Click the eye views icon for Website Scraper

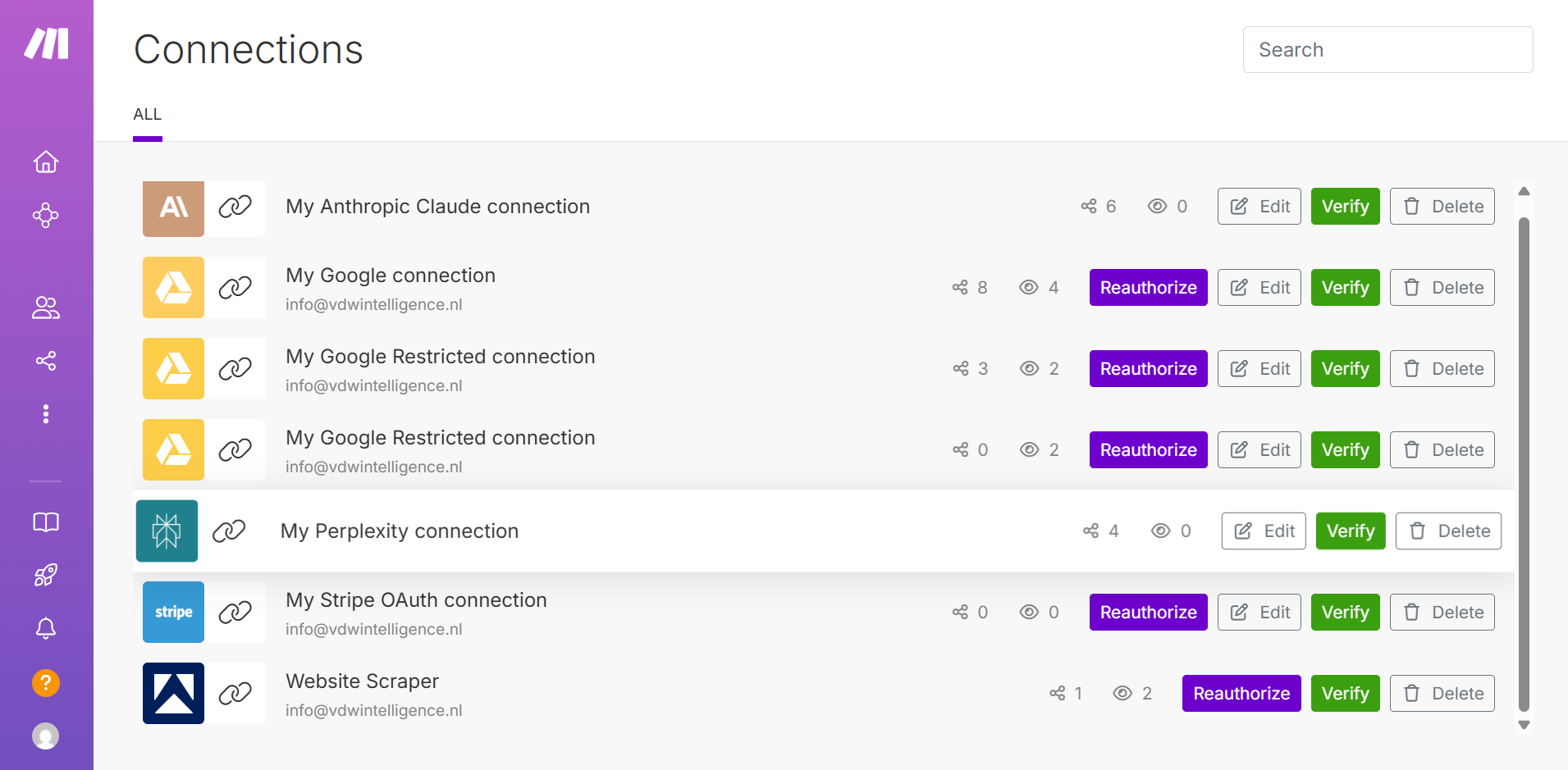coord(1122,694)
